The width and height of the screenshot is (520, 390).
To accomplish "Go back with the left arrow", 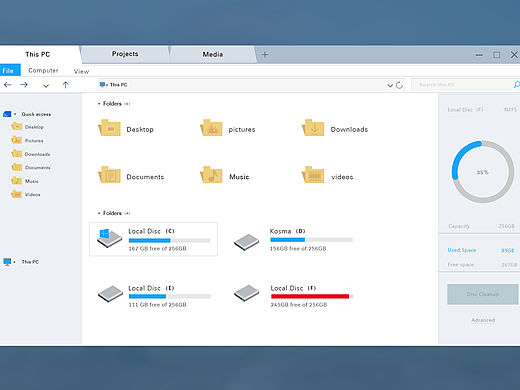I will click(7, 85).
